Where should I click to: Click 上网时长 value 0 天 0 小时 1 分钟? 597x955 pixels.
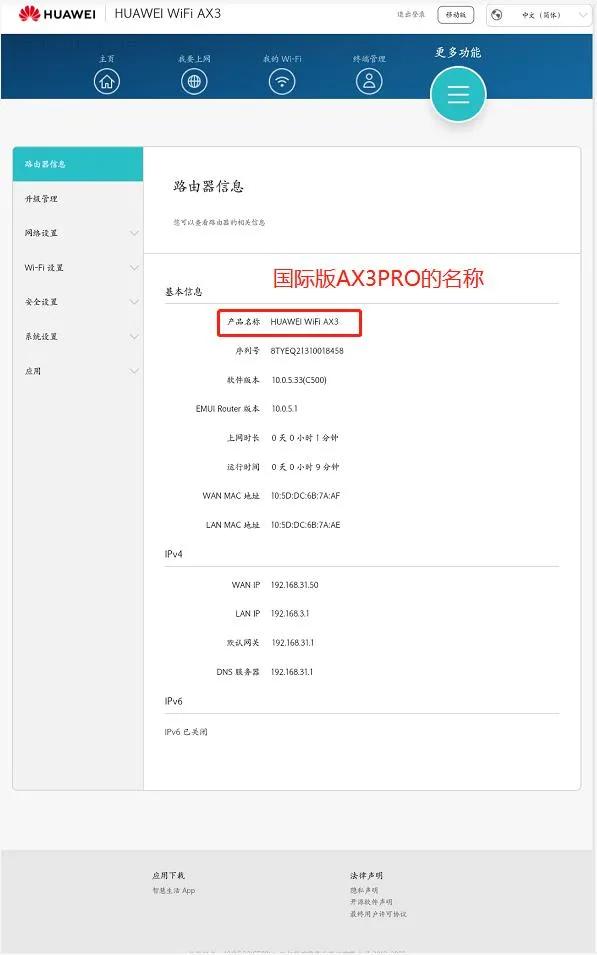(x=305, y=438)
